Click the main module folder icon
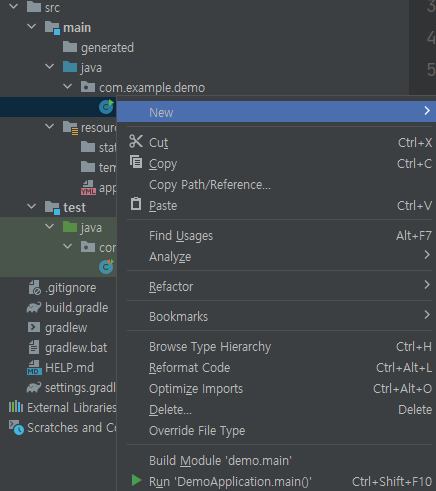 coord(52,27)
